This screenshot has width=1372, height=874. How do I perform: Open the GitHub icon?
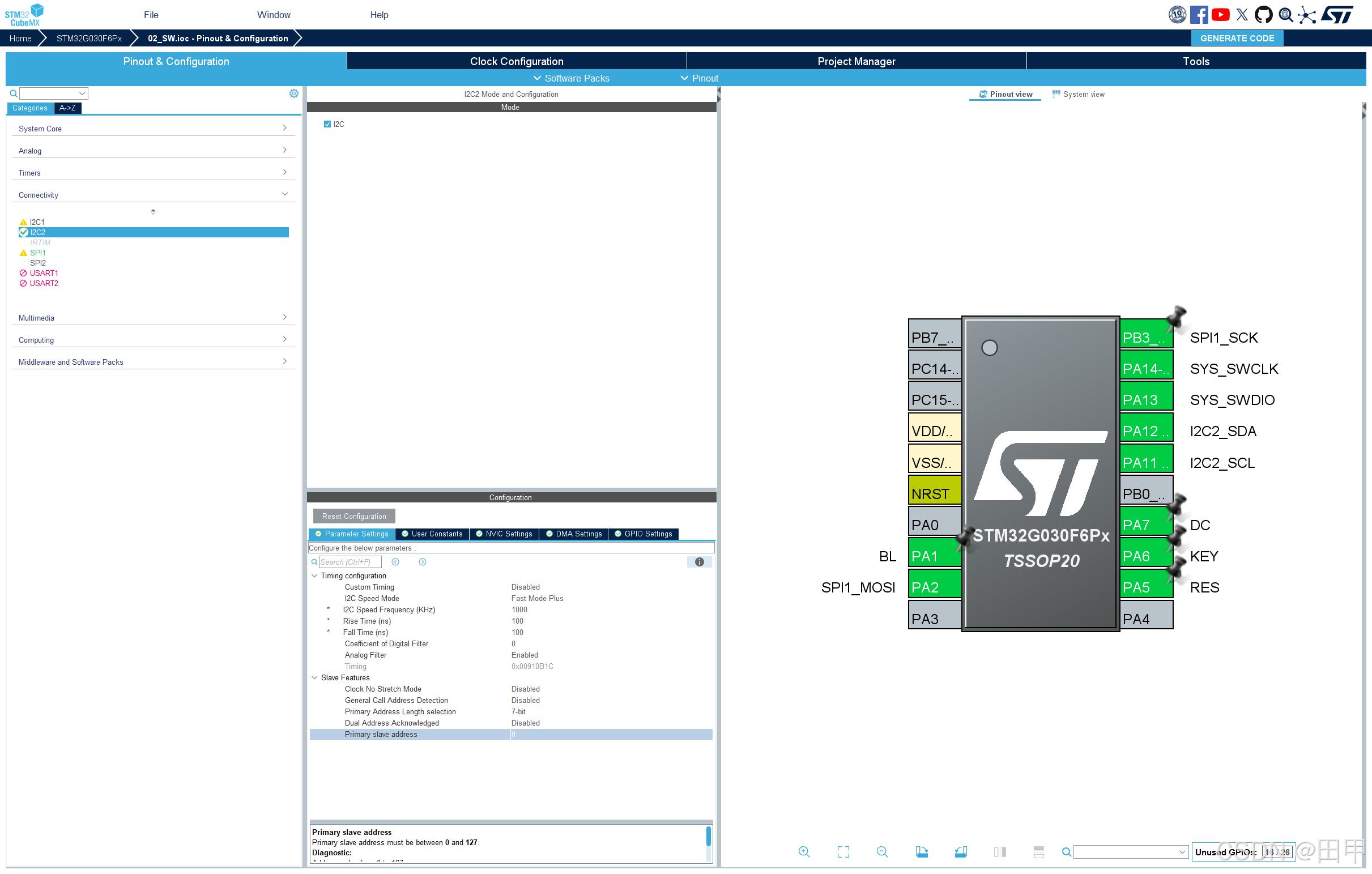[1264, 15]
